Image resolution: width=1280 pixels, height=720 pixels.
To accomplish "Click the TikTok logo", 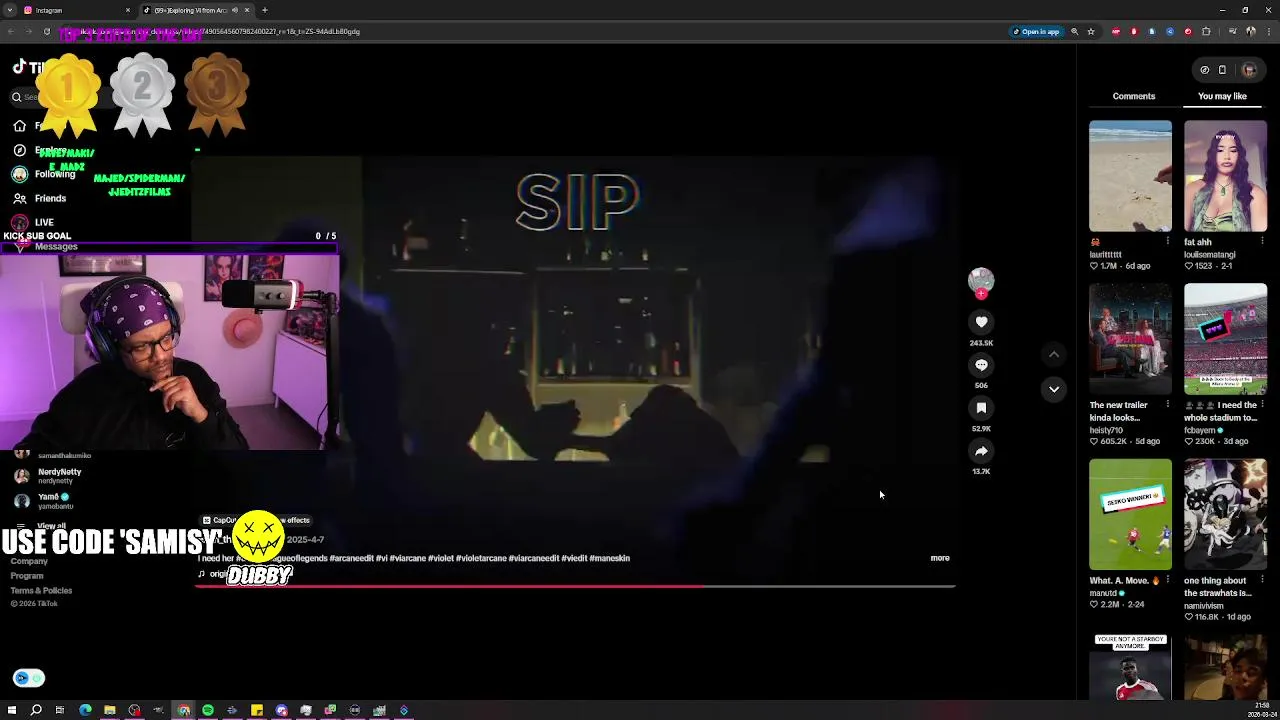I will click(x=28, y=67).
